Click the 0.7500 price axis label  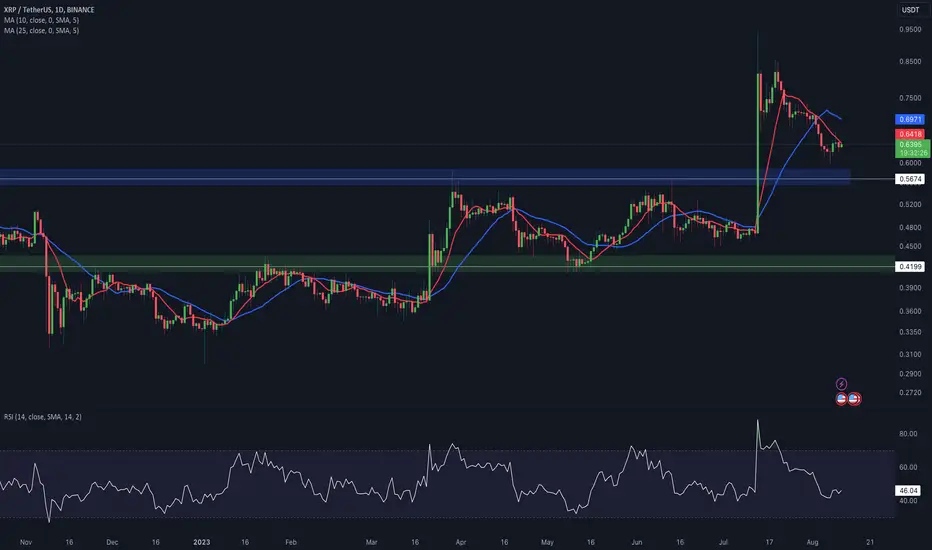(910, 98)
